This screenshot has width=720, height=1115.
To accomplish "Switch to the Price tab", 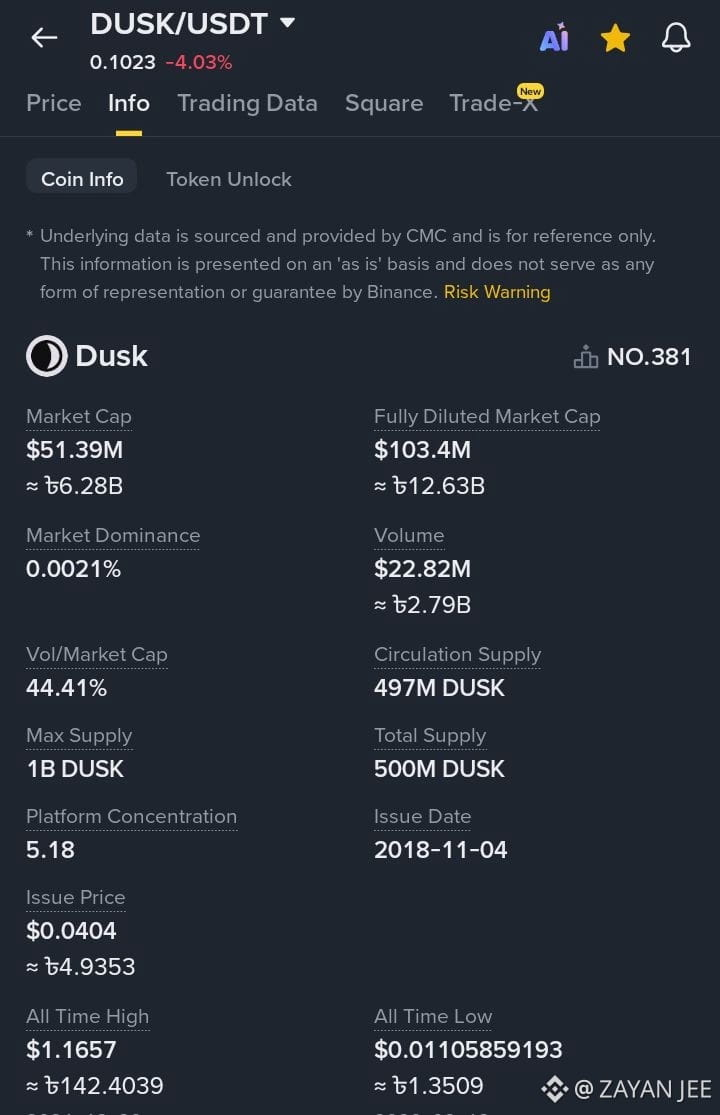I will pyautogui.click(x=54, y=103).
